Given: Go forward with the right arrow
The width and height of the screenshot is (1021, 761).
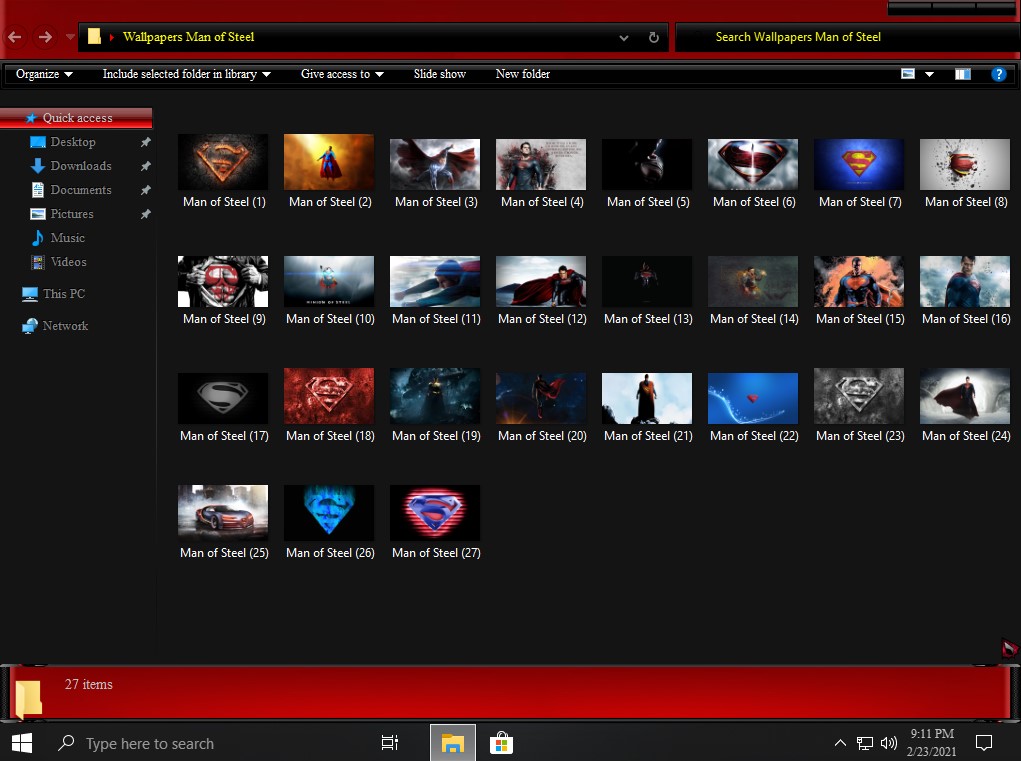Looking at the screenshot, I should tap(45, 37).
